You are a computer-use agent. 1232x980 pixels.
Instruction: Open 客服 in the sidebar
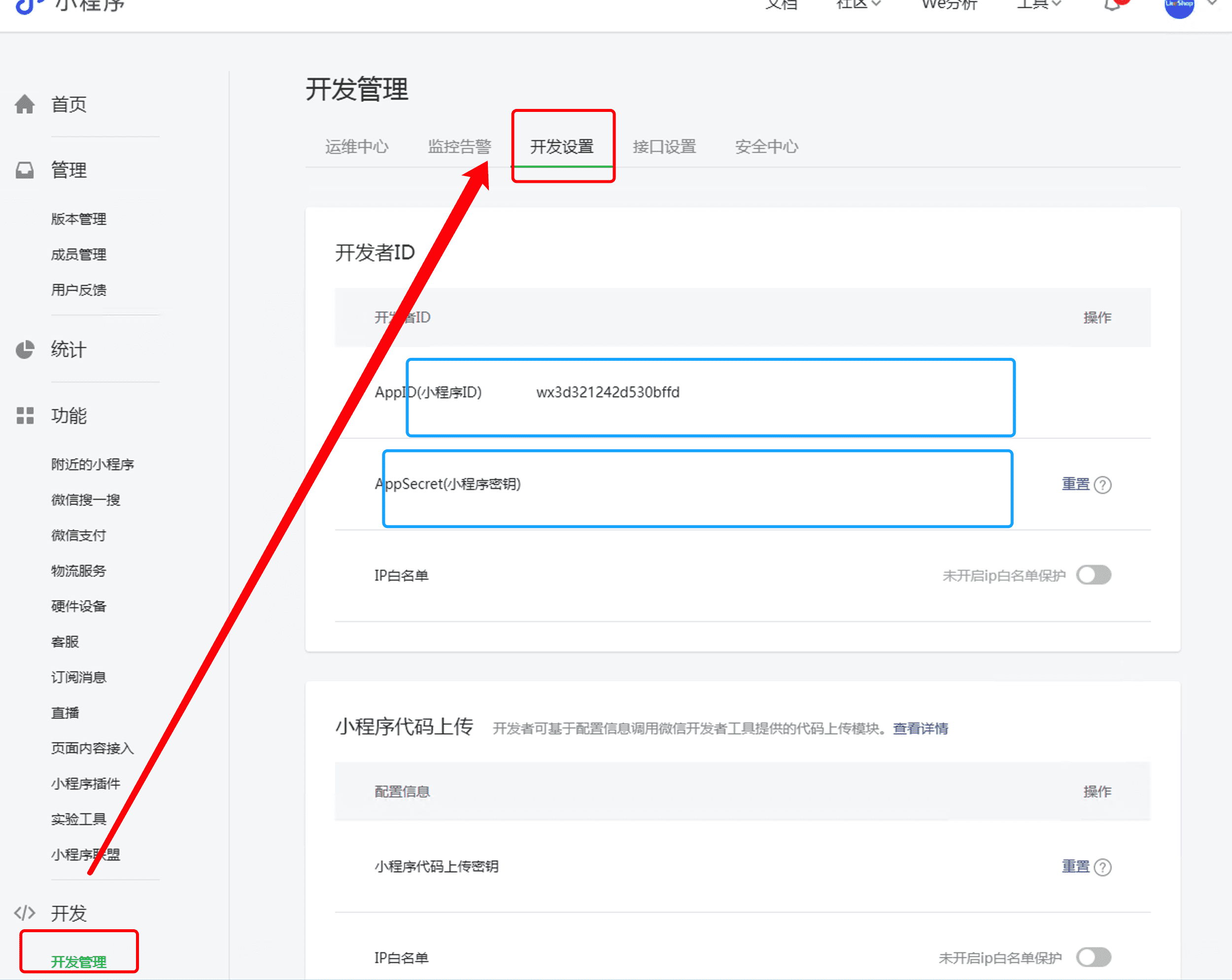pos(65,641)
